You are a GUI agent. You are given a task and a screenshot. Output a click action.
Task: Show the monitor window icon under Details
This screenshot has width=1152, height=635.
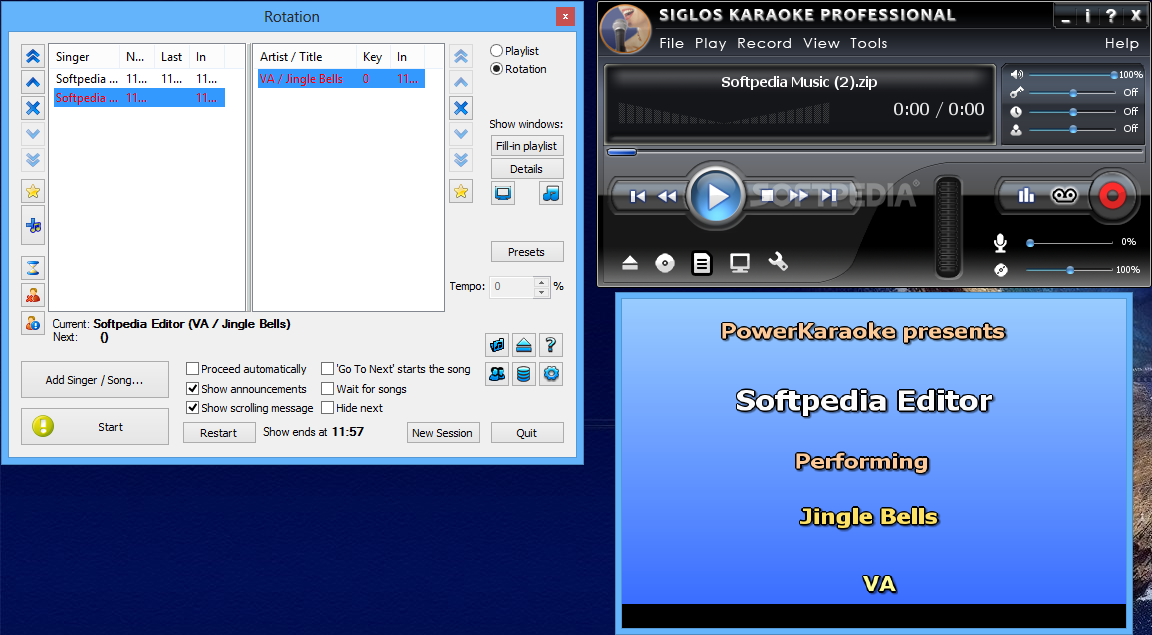503,193
